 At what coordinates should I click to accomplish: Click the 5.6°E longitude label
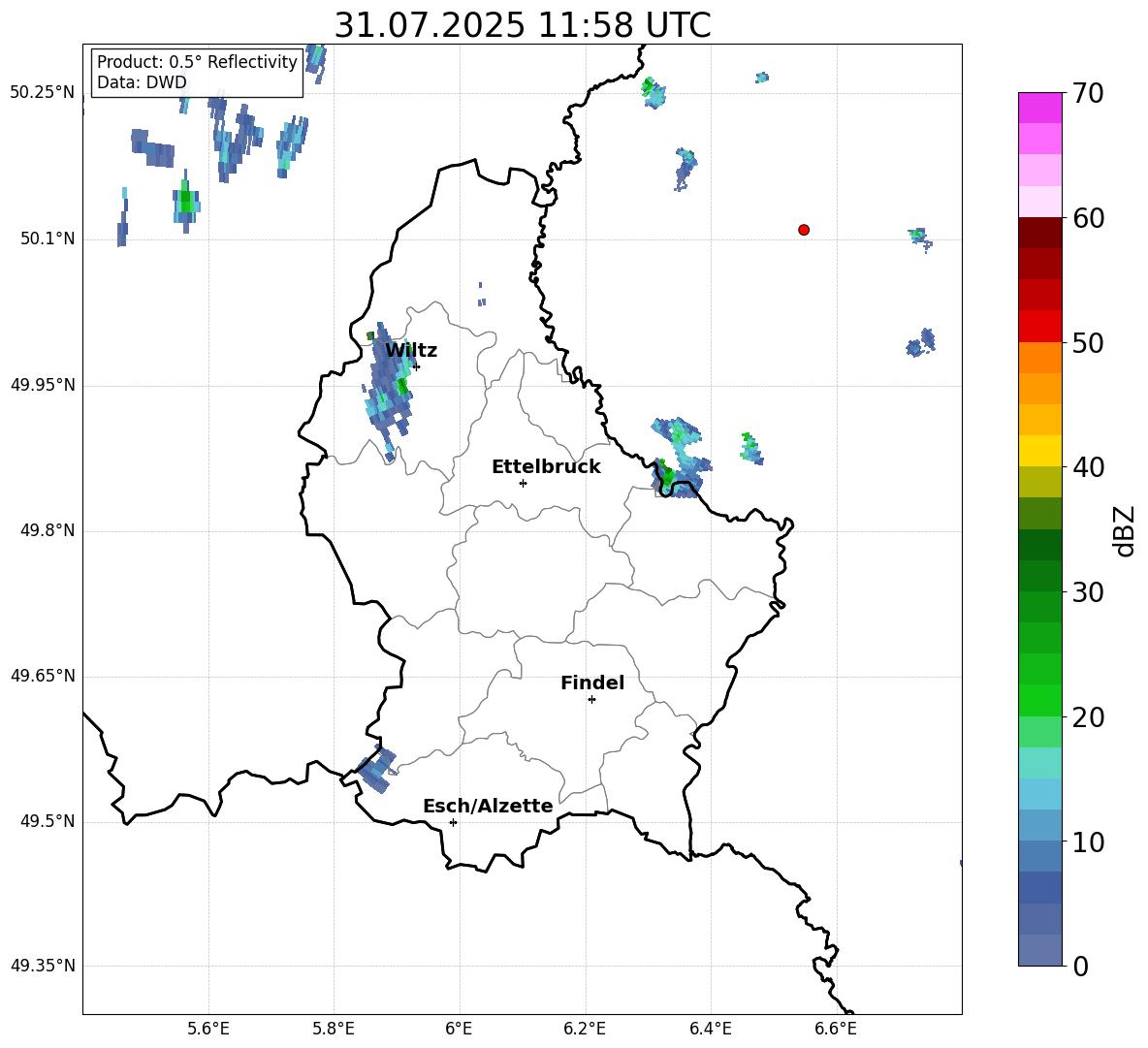pos(208,1029)
